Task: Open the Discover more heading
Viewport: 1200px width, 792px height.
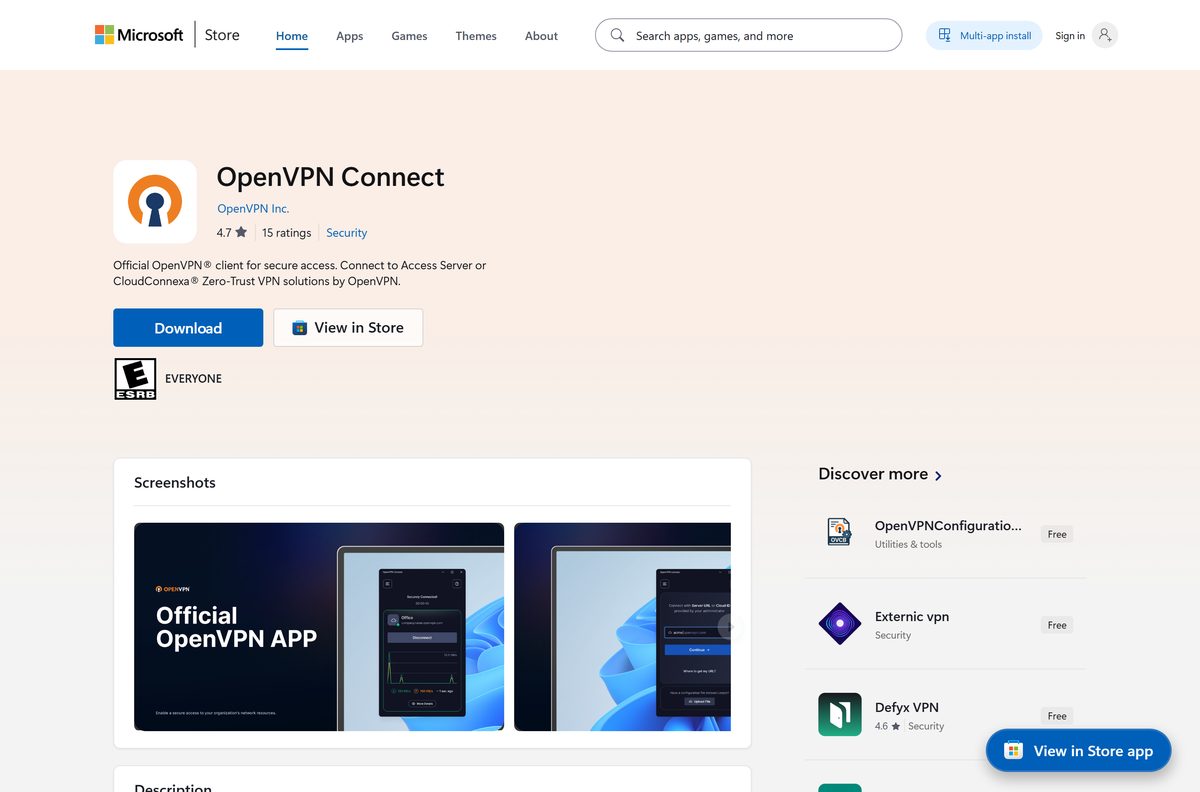Action: point(873,474)
